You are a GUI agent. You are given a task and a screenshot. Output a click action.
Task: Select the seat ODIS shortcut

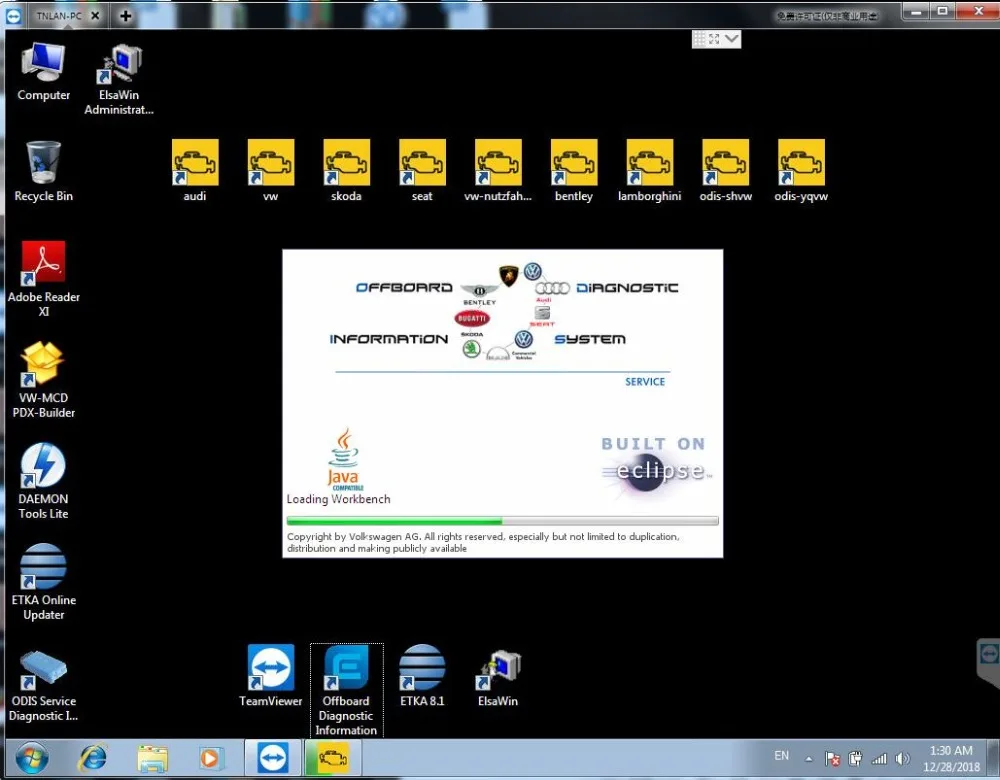click(x=422, y=170)
